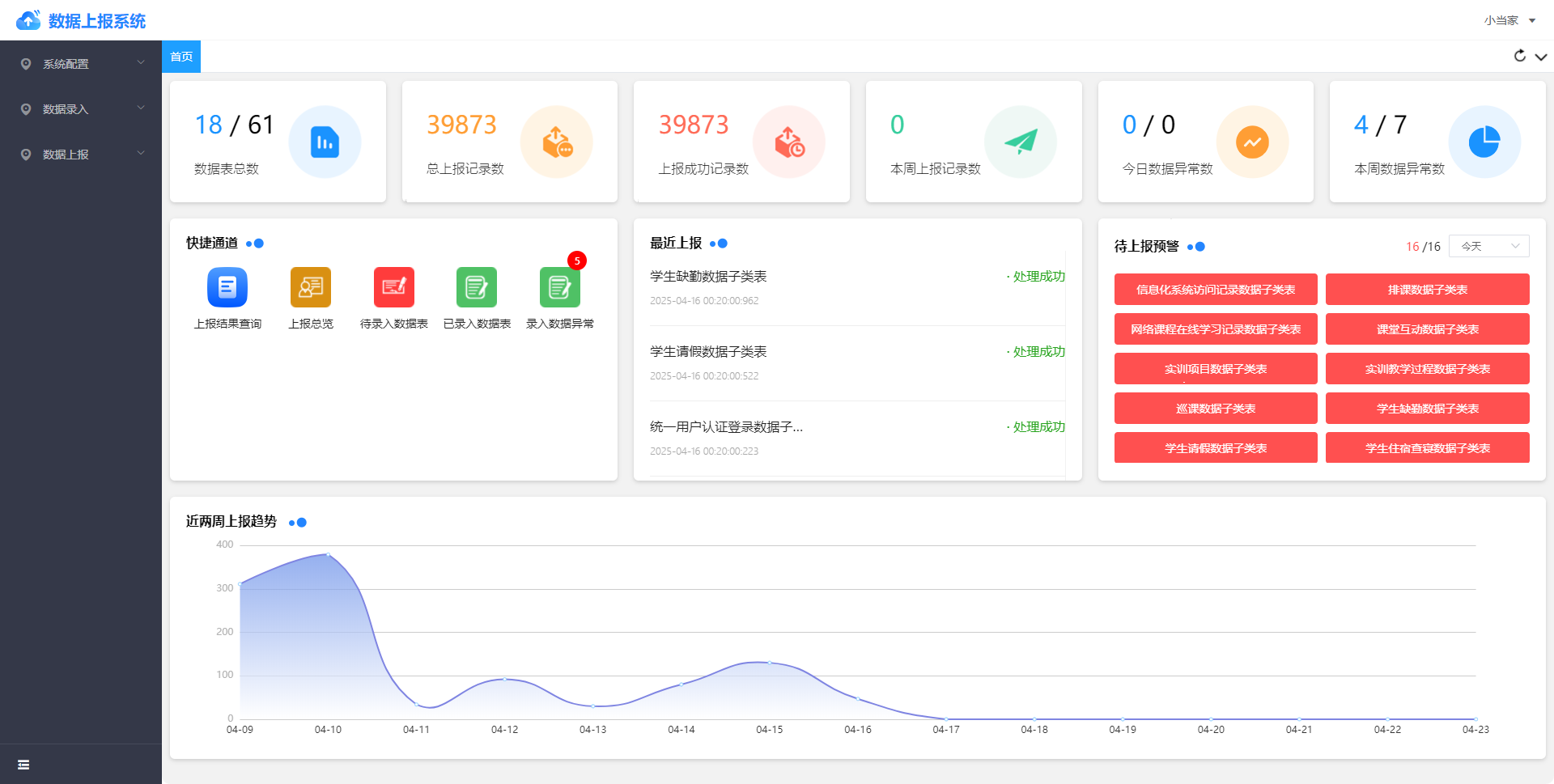Expand the 系统配置 menu chevron
Image resolution: width=1554 pixels, height=784 pixels.
point(141,62)
